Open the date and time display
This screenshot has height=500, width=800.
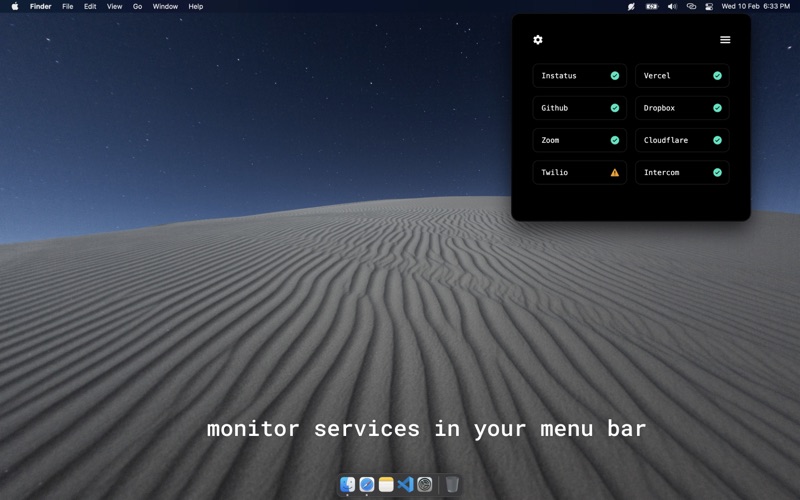(x=756, y=7)
